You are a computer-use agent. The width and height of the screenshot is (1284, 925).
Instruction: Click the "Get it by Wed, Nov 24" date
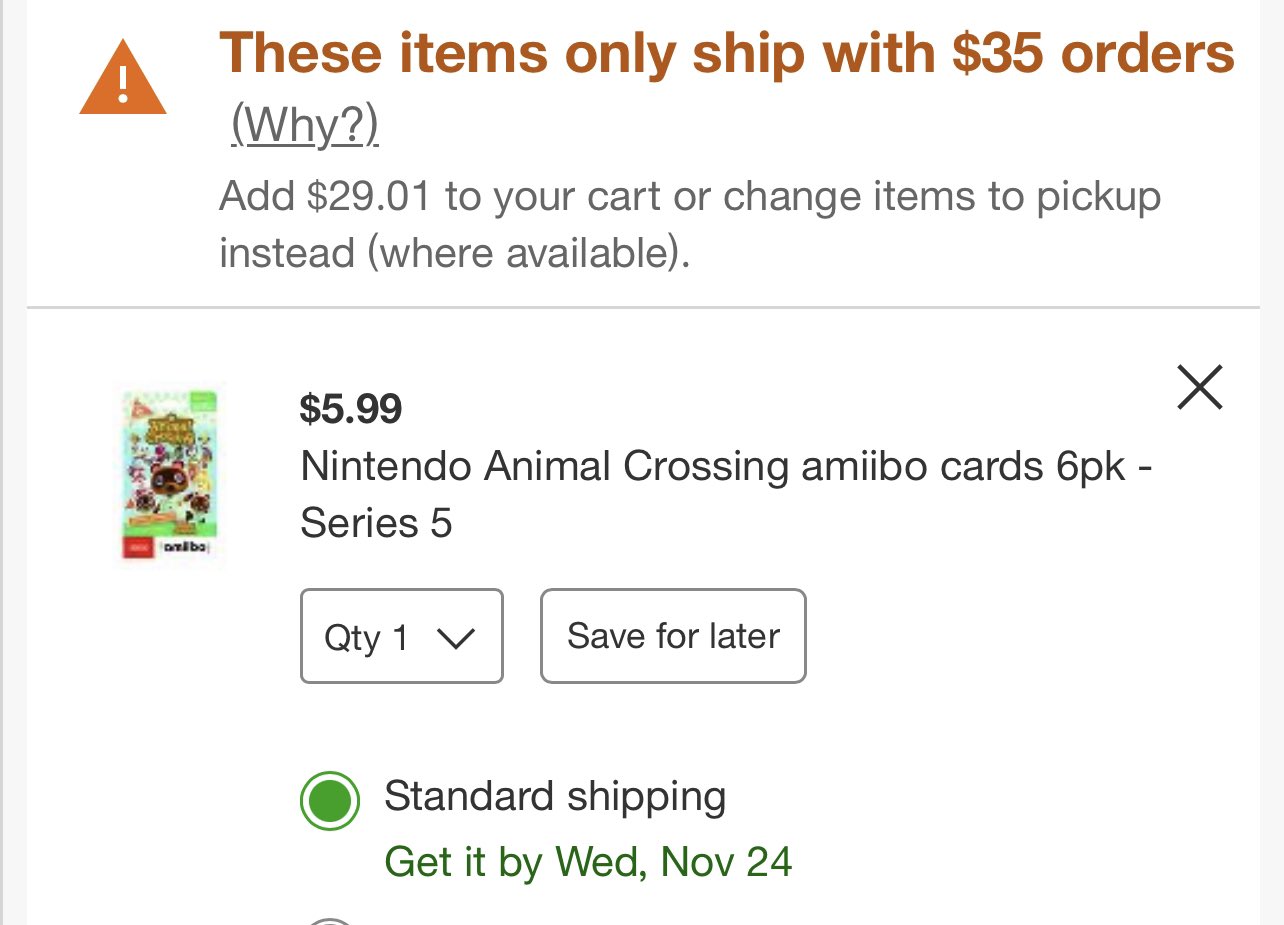(588, 862)
